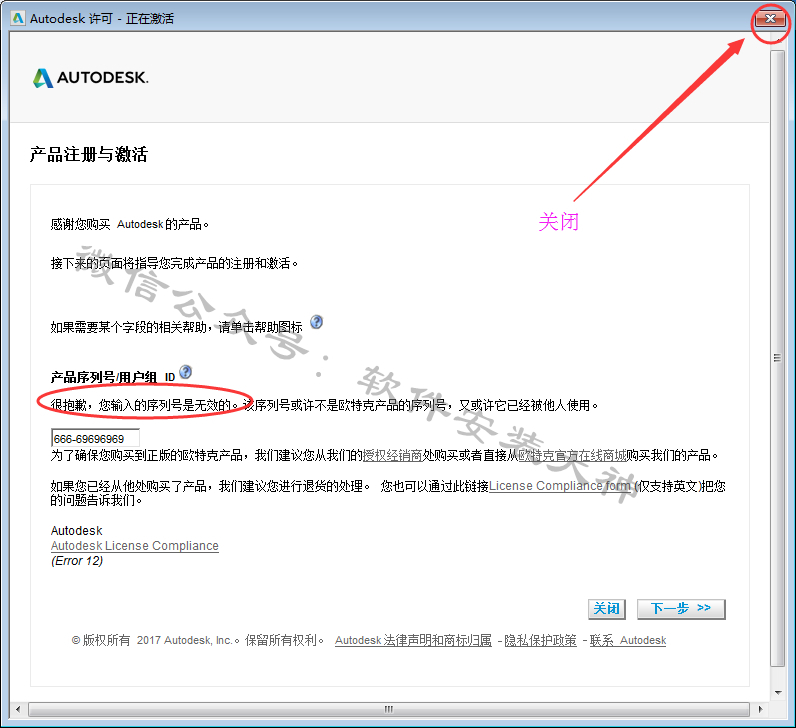
Task: Open the 授权经销商 link
Action: click(392, 455)
